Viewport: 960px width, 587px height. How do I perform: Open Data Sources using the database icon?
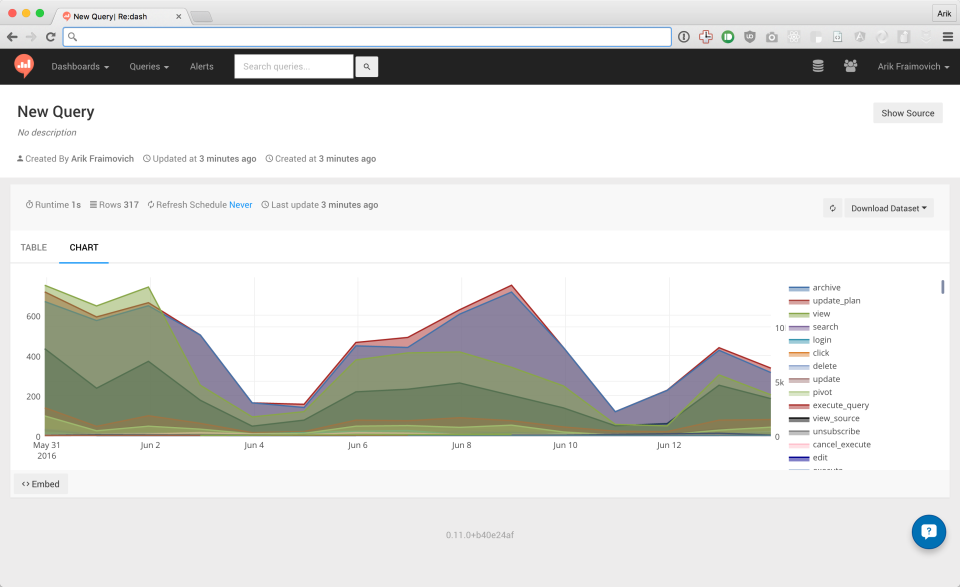(x=818, y=66)
